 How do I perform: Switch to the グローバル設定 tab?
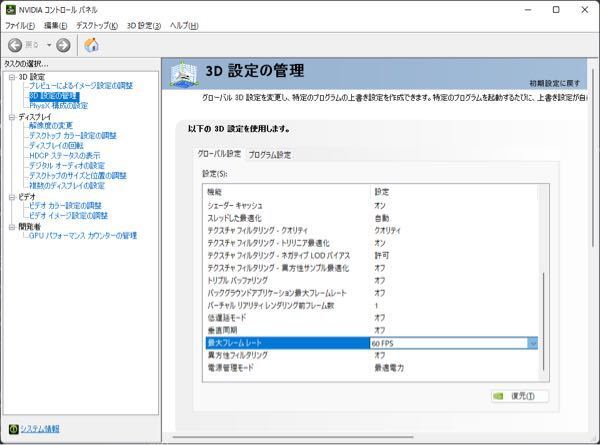click(219, 154)
